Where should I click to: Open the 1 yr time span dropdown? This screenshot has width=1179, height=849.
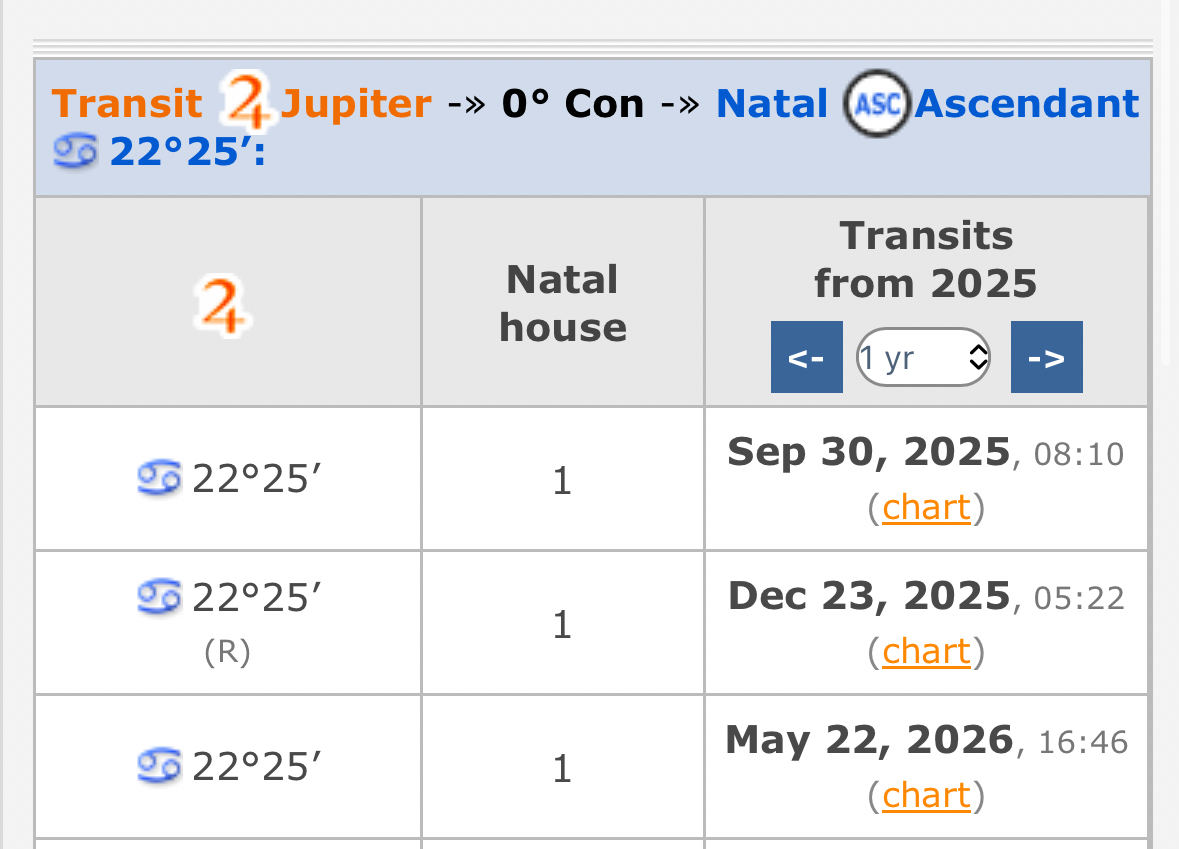click(x=923, y=357)
